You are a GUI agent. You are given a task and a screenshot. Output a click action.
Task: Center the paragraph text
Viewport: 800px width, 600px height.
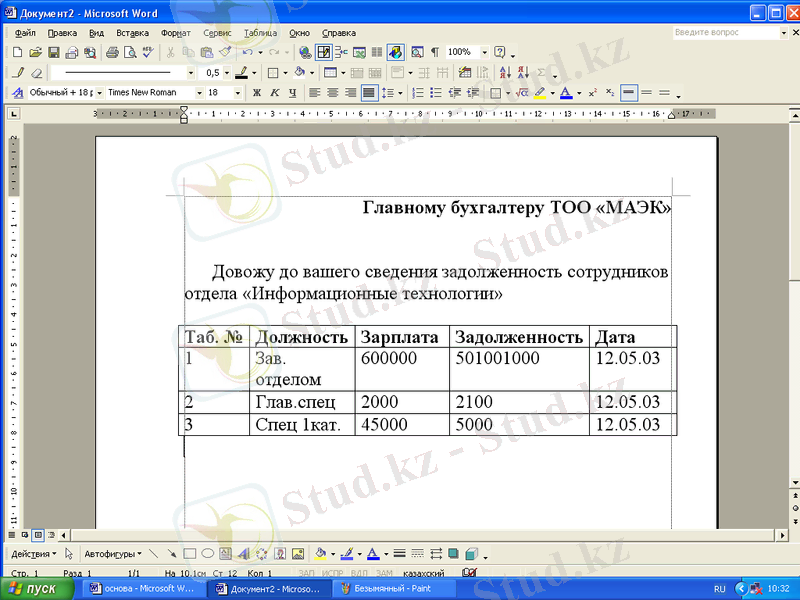tap(333, 93)
